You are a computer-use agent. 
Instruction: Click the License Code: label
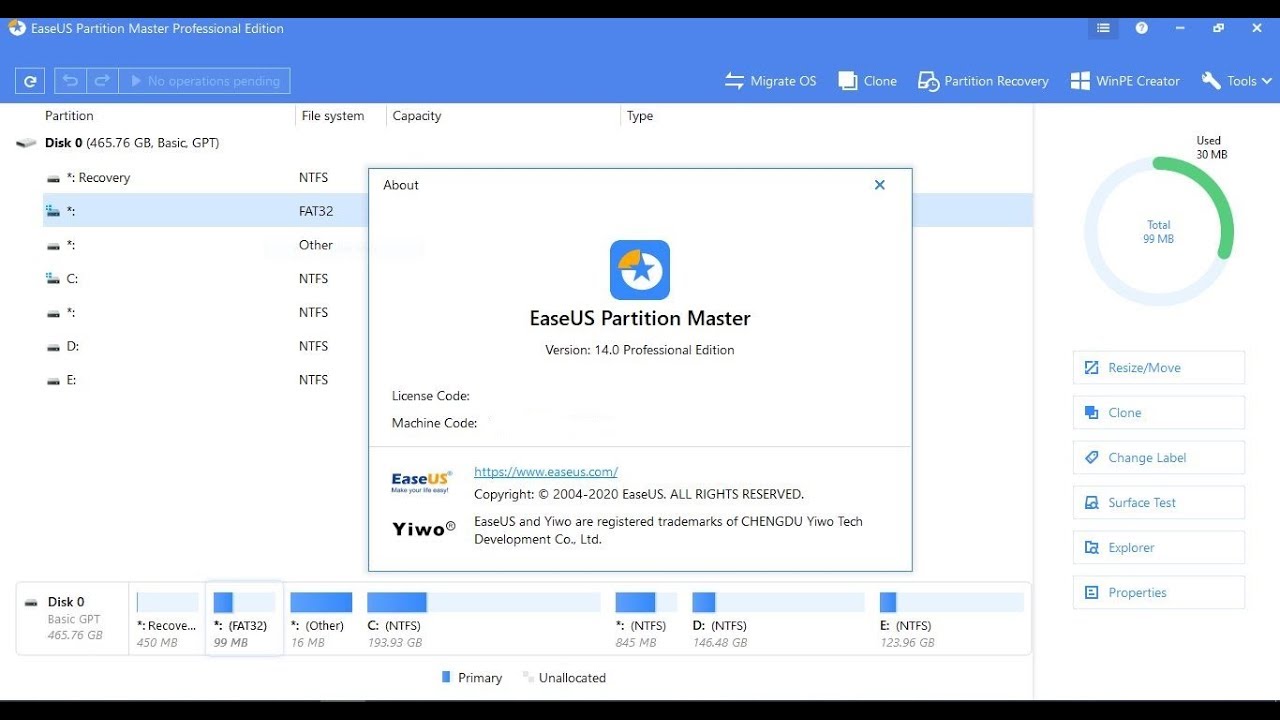431,396
